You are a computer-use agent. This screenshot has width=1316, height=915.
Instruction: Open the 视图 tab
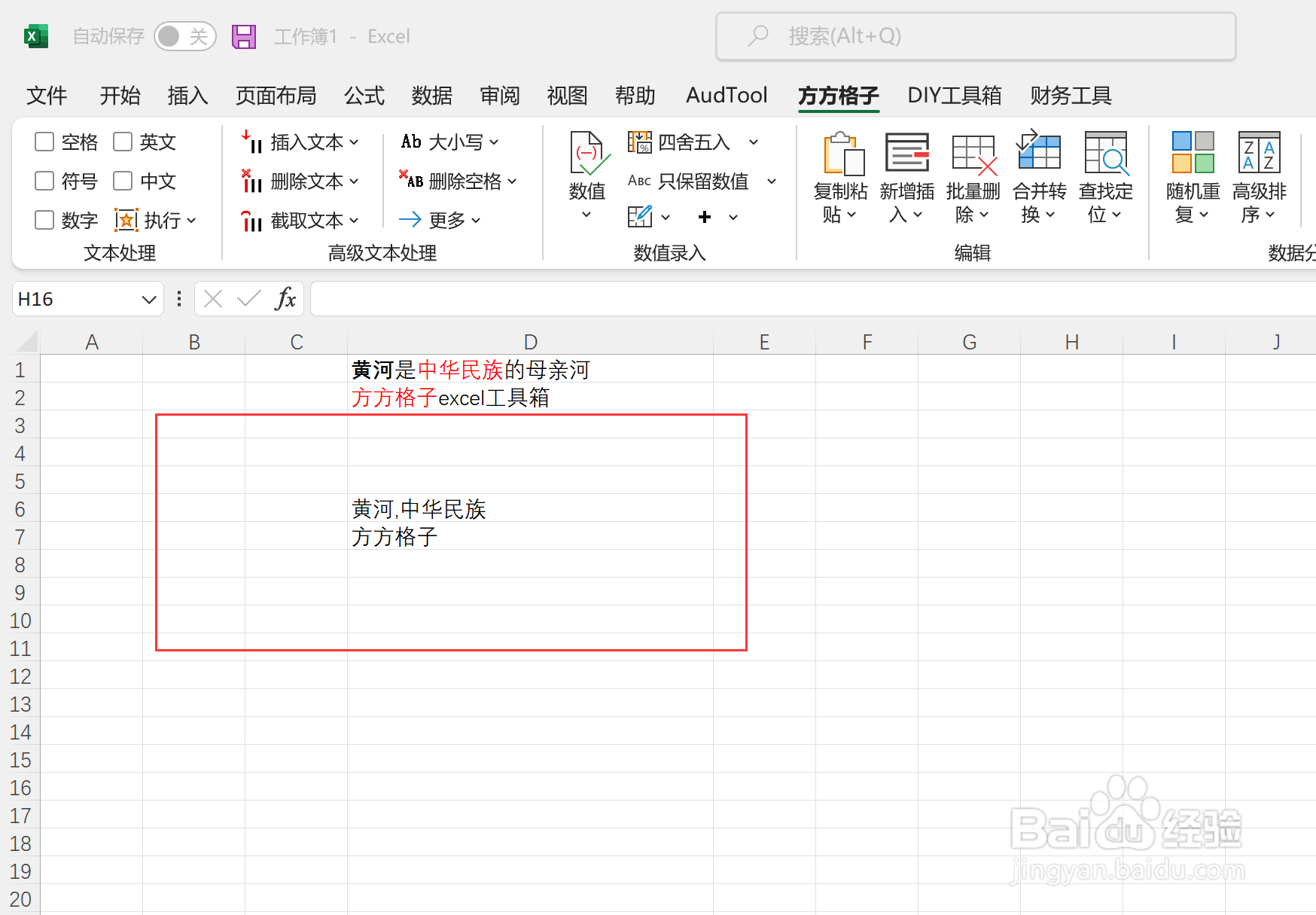(x=567, y=96)
